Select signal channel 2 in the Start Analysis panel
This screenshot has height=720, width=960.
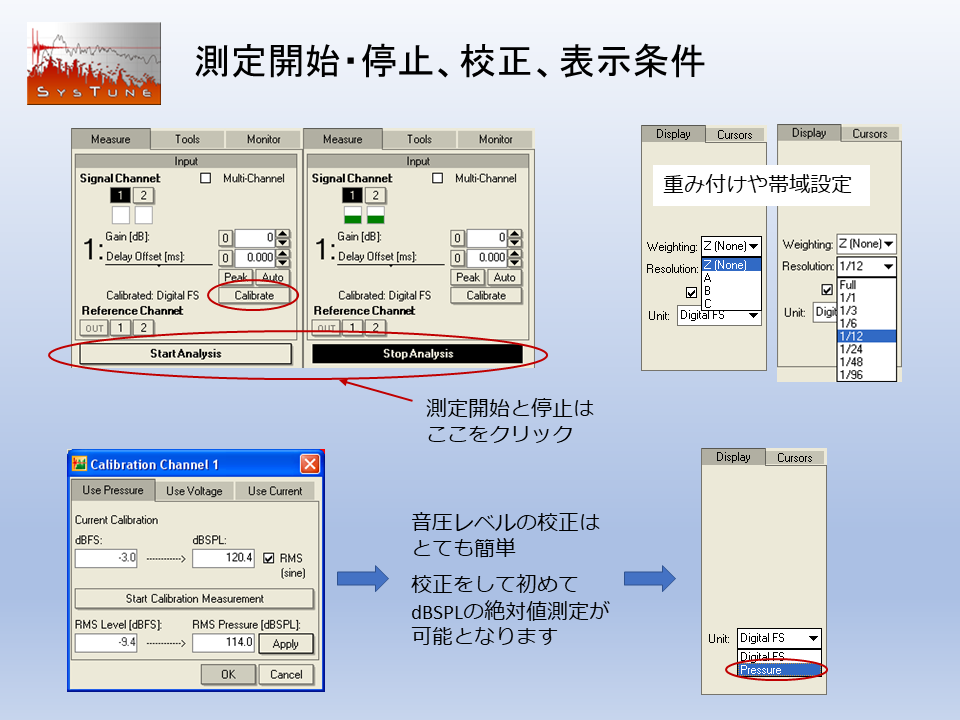point(143,195)
